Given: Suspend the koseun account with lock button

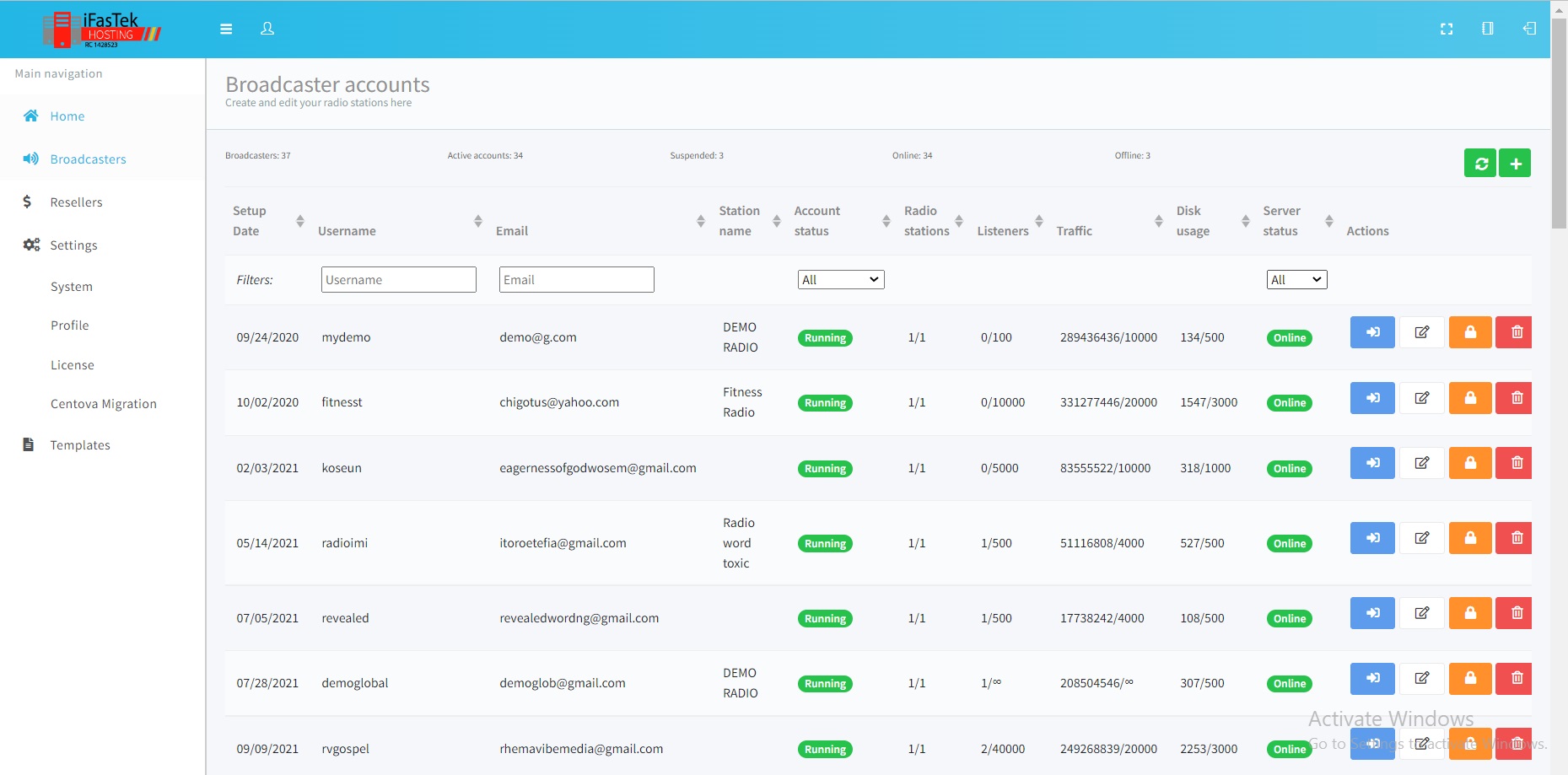Looking at the screenshot, I should (x=1470, y=463).
